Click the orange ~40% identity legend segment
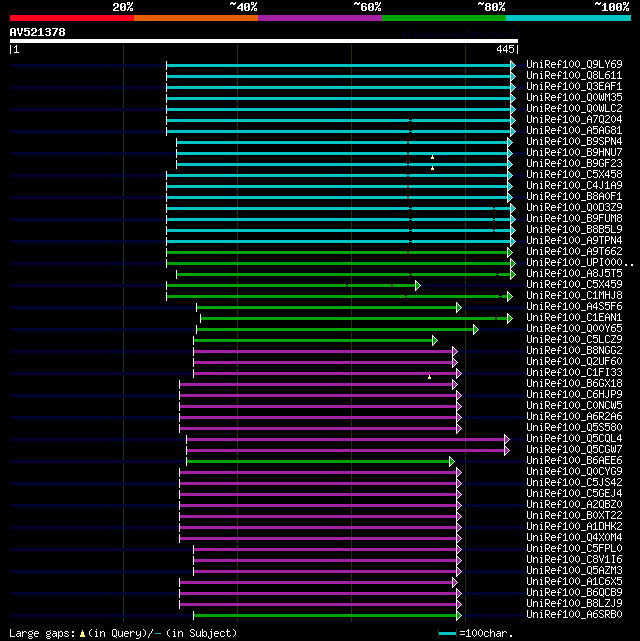This screenshot has width=640, height=641. tap(196, 18)
